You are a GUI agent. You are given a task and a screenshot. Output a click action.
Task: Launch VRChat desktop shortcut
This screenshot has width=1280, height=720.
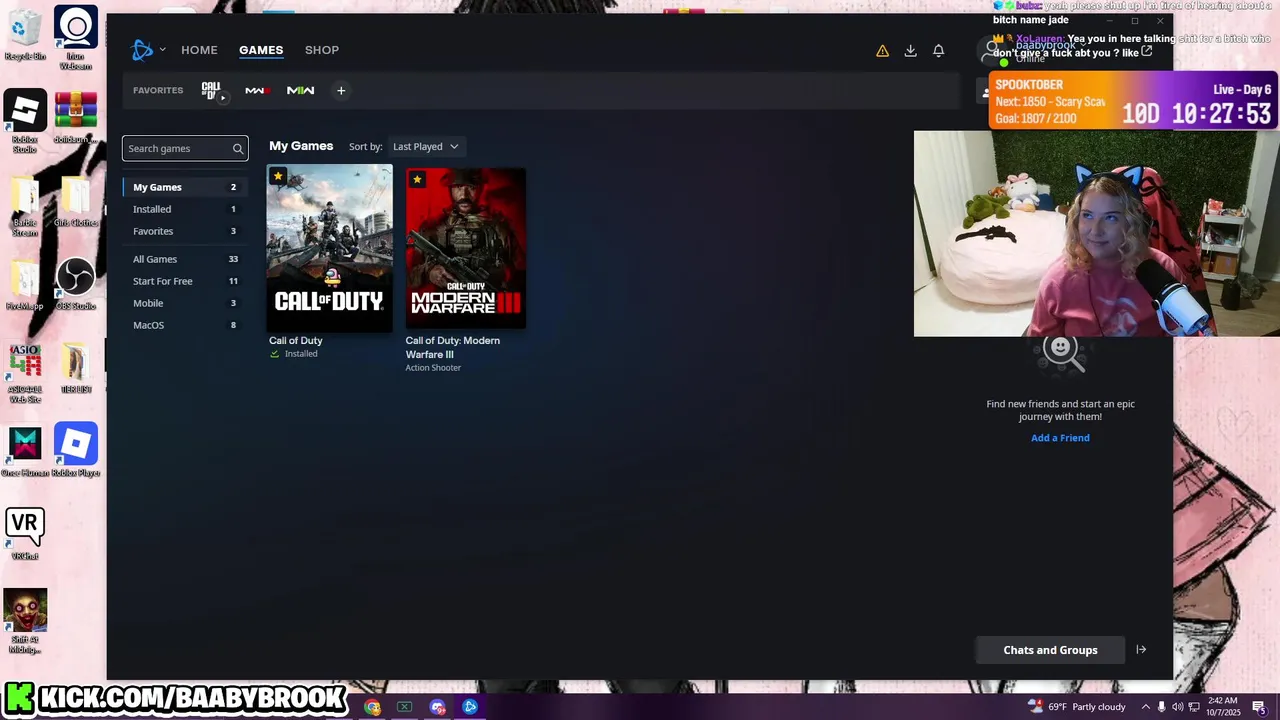click(25, 534)
